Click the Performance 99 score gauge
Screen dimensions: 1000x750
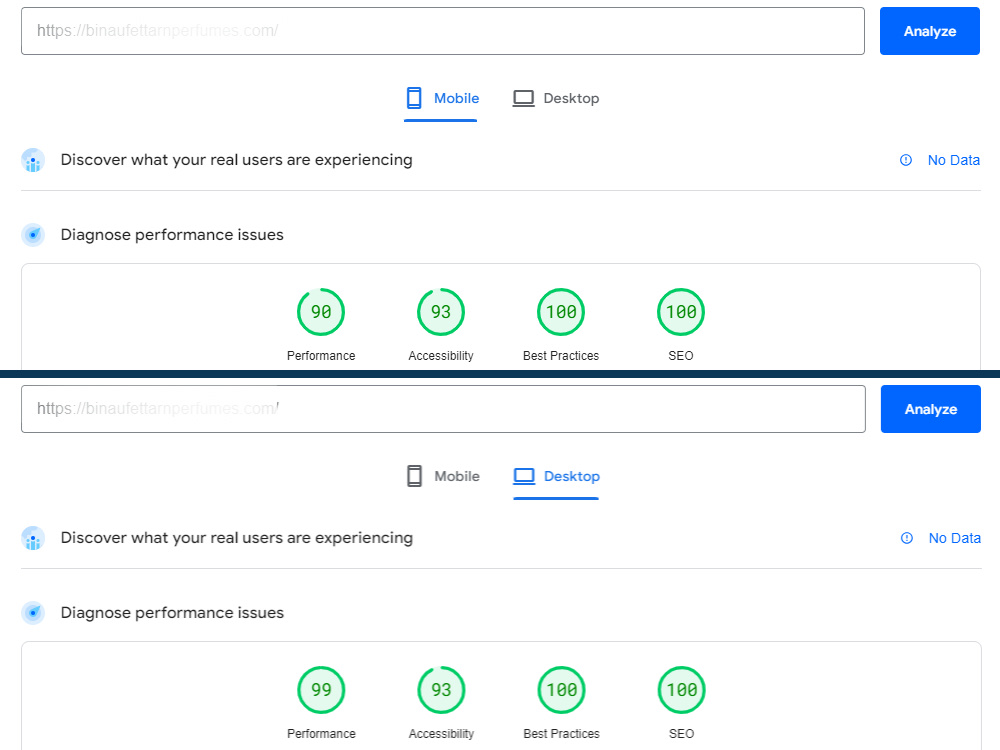click(321, 690)
